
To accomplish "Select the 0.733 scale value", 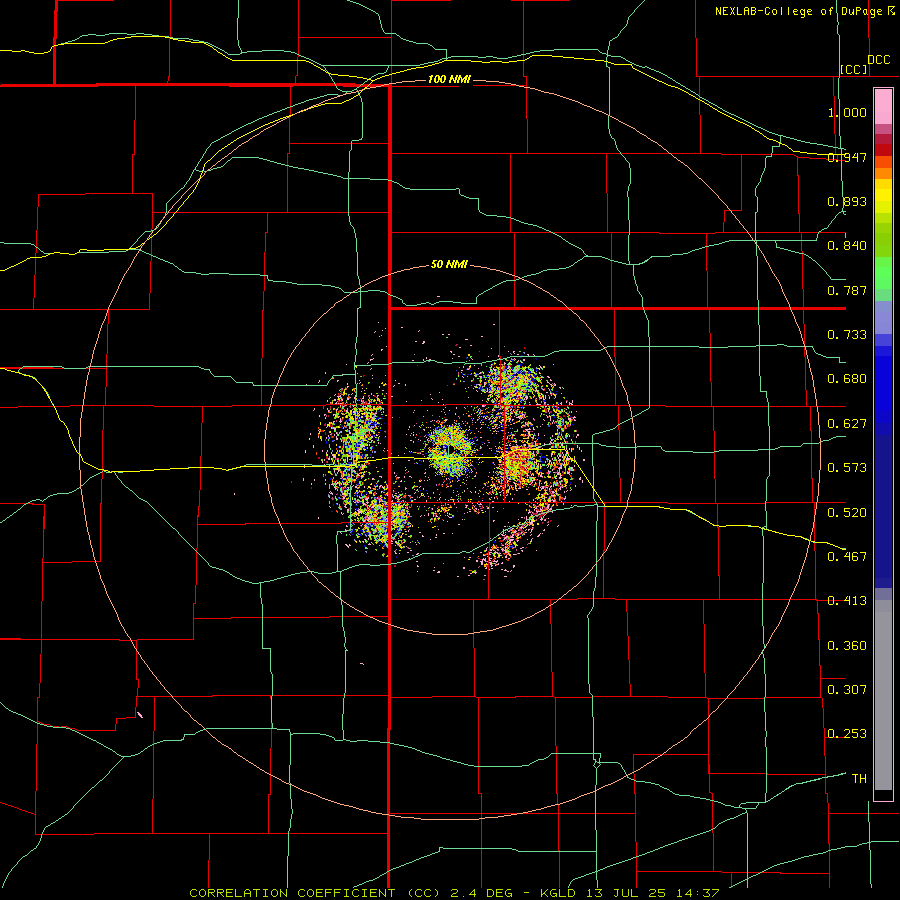I will pos(847,335).
